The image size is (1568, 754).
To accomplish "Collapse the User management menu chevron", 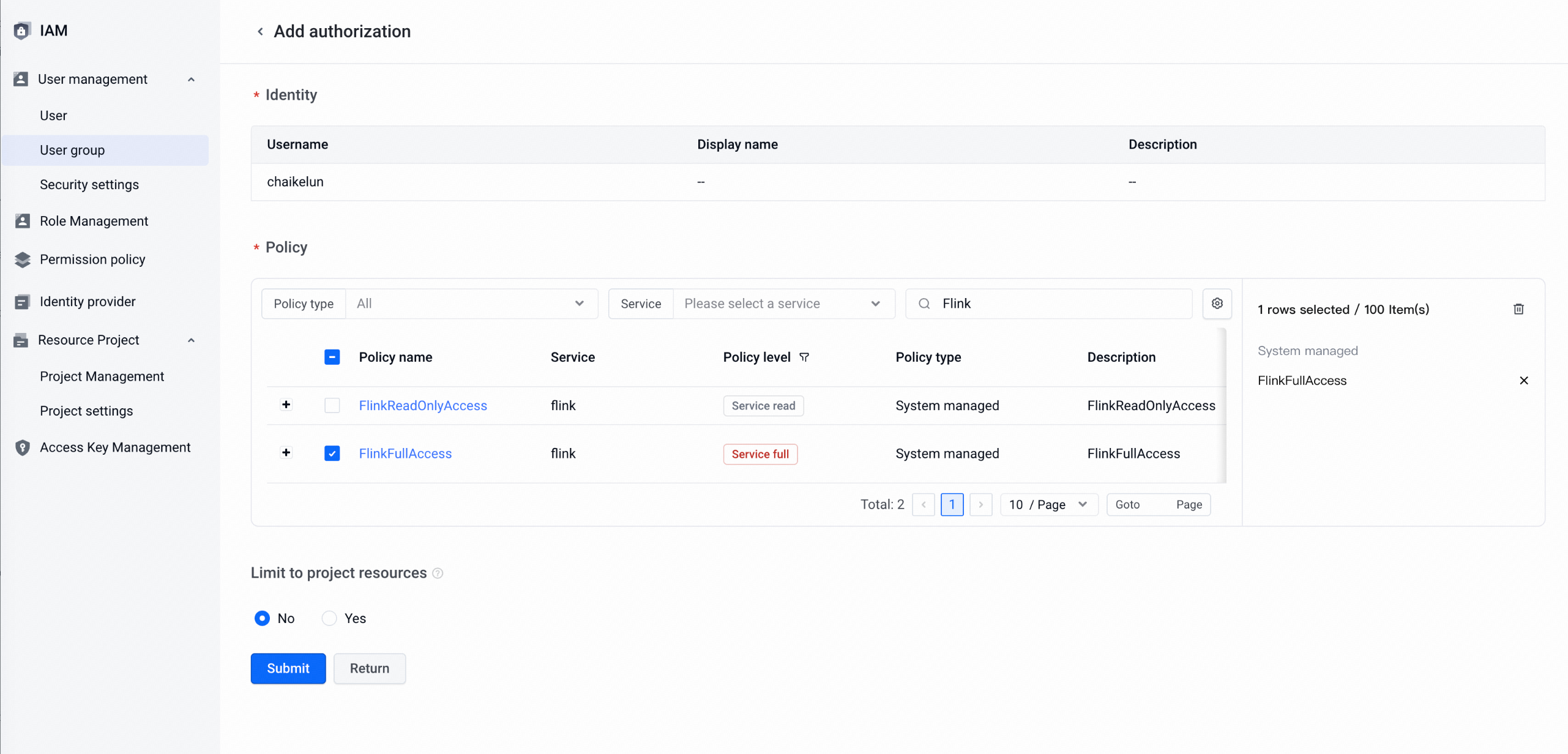I will tap(191, 80).
